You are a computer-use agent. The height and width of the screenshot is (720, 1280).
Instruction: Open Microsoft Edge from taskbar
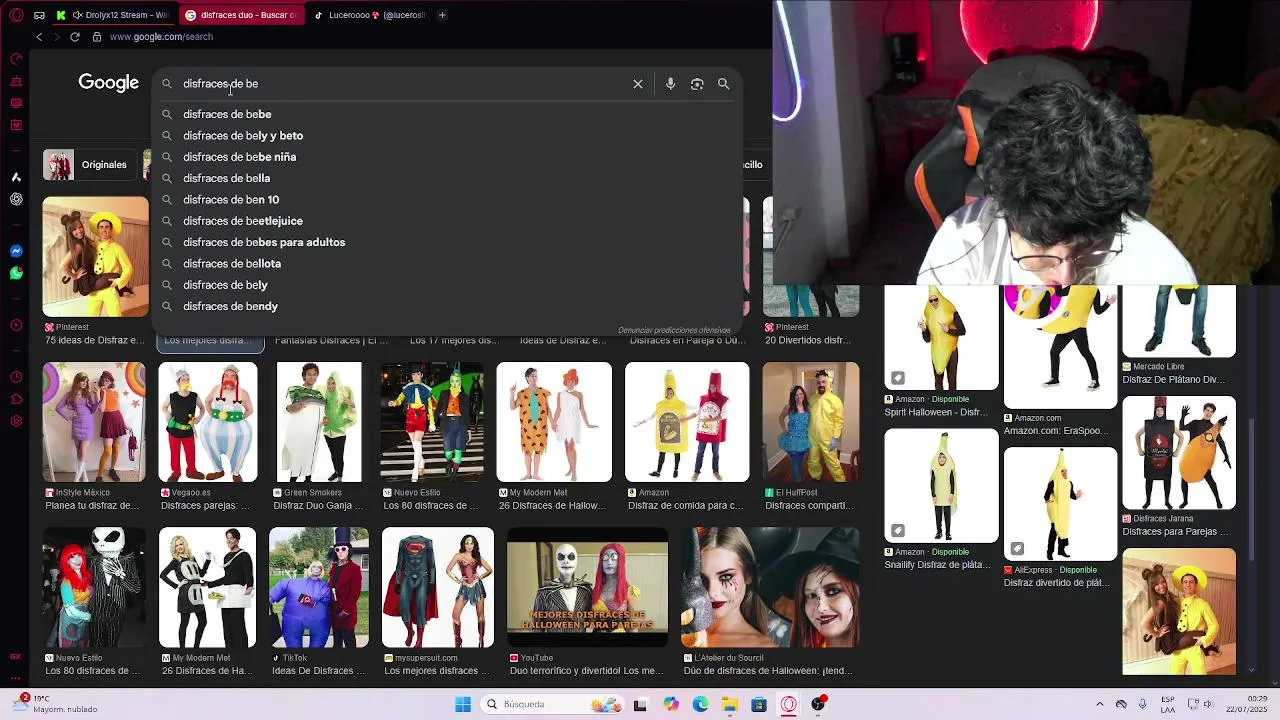(x=700, y=704)
